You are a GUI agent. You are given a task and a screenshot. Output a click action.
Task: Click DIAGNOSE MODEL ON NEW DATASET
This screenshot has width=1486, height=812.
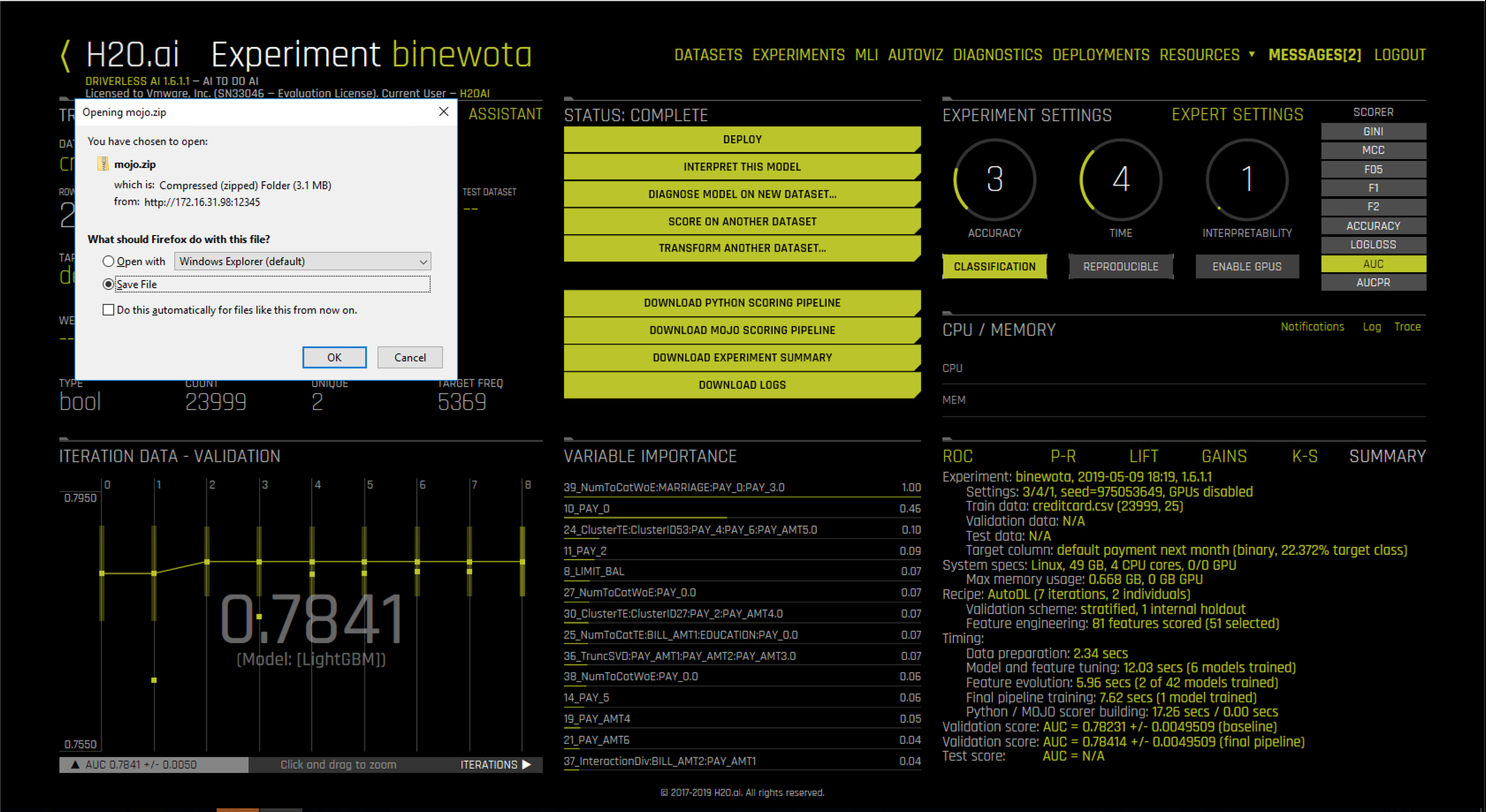pos(743,194)
